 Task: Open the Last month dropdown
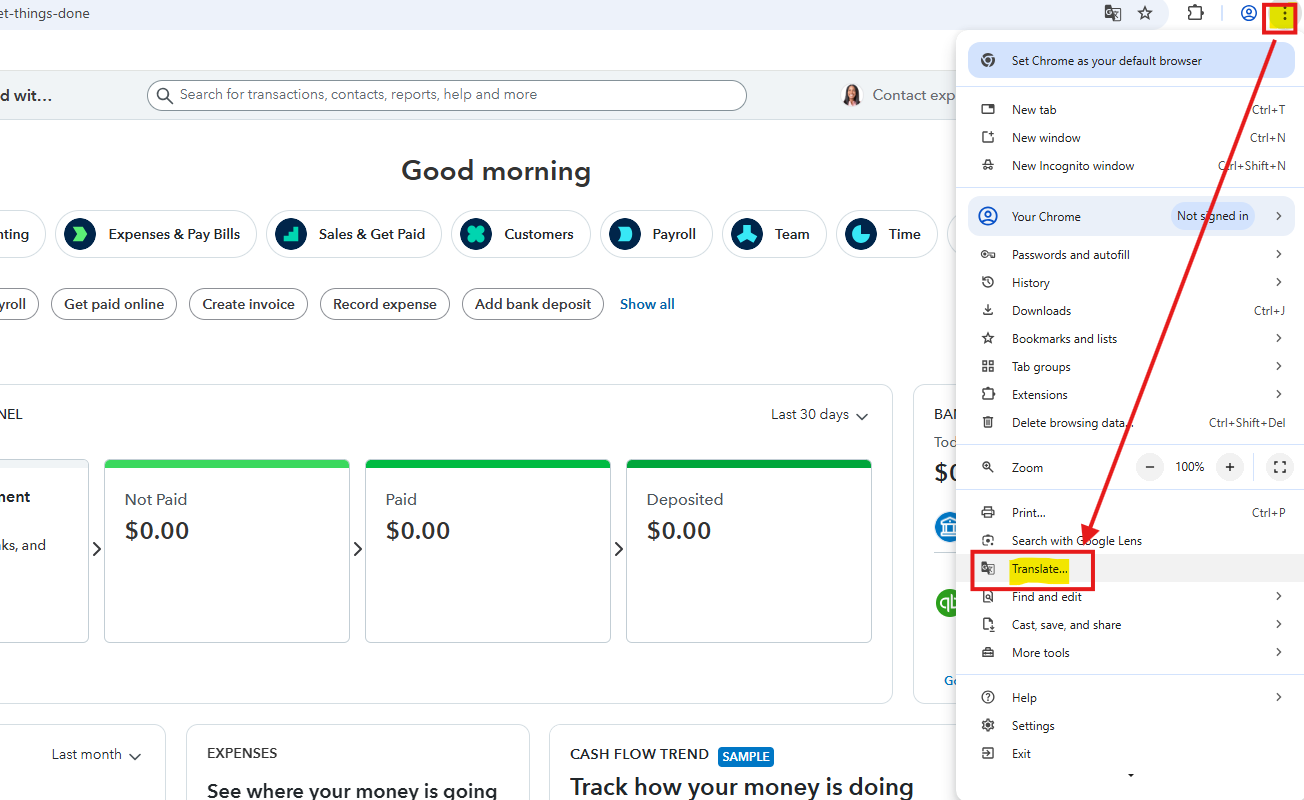(96, 755)
